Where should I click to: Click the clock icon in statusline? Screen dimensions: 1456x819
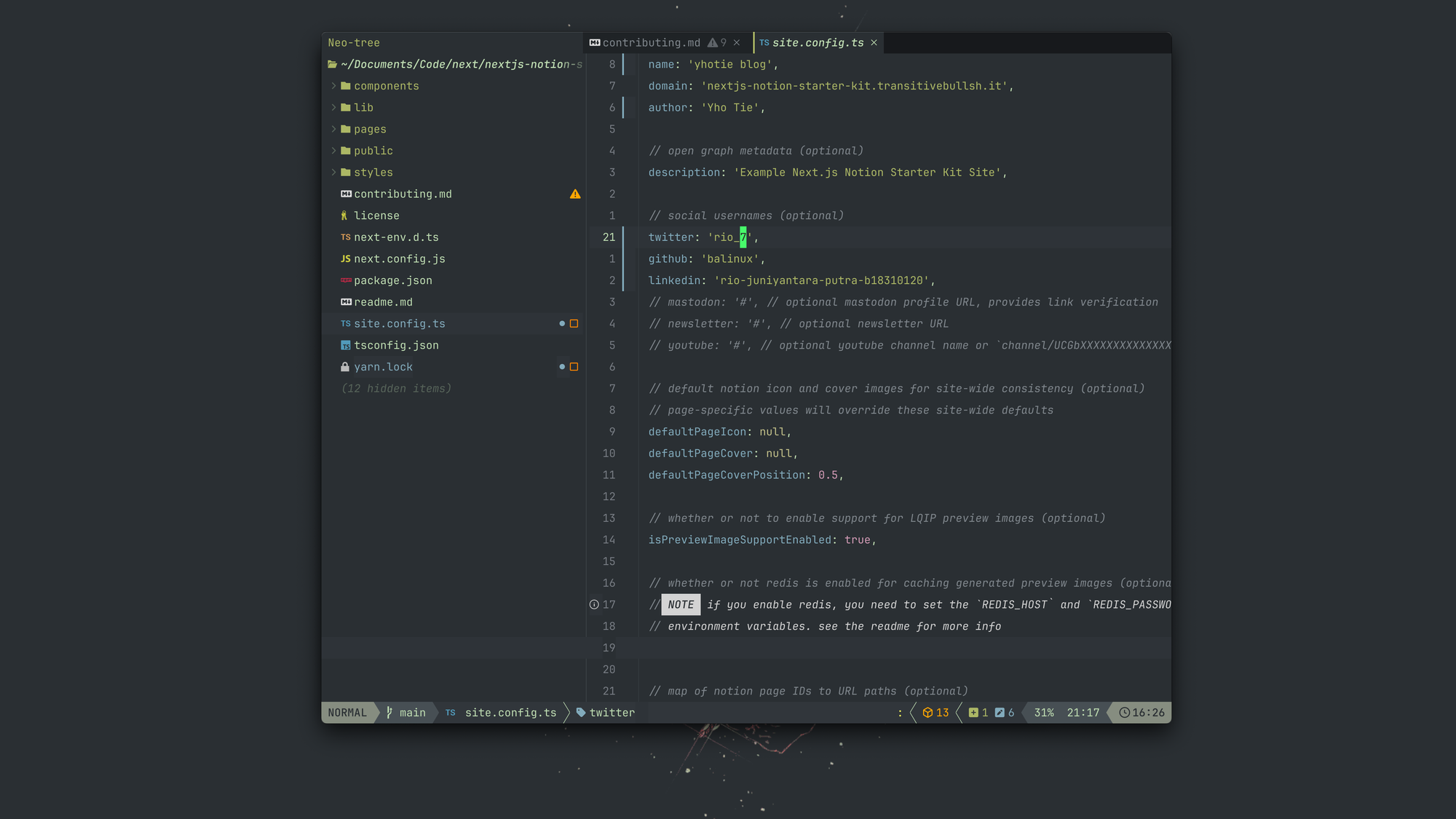coord(1124,713)
